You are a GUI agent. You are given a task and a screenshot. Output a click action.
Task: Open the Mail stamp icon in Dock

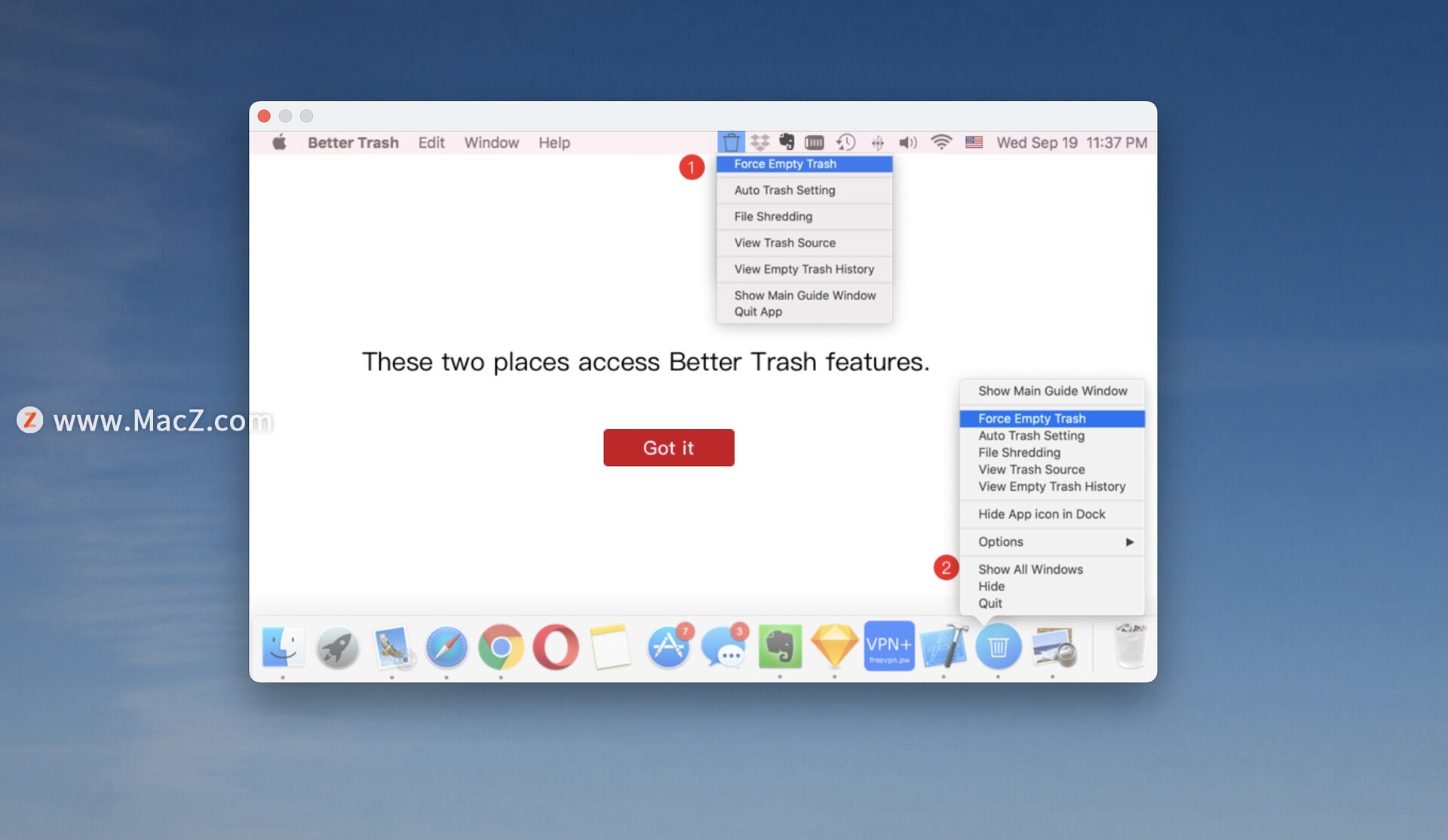click(x=392, y=647)
